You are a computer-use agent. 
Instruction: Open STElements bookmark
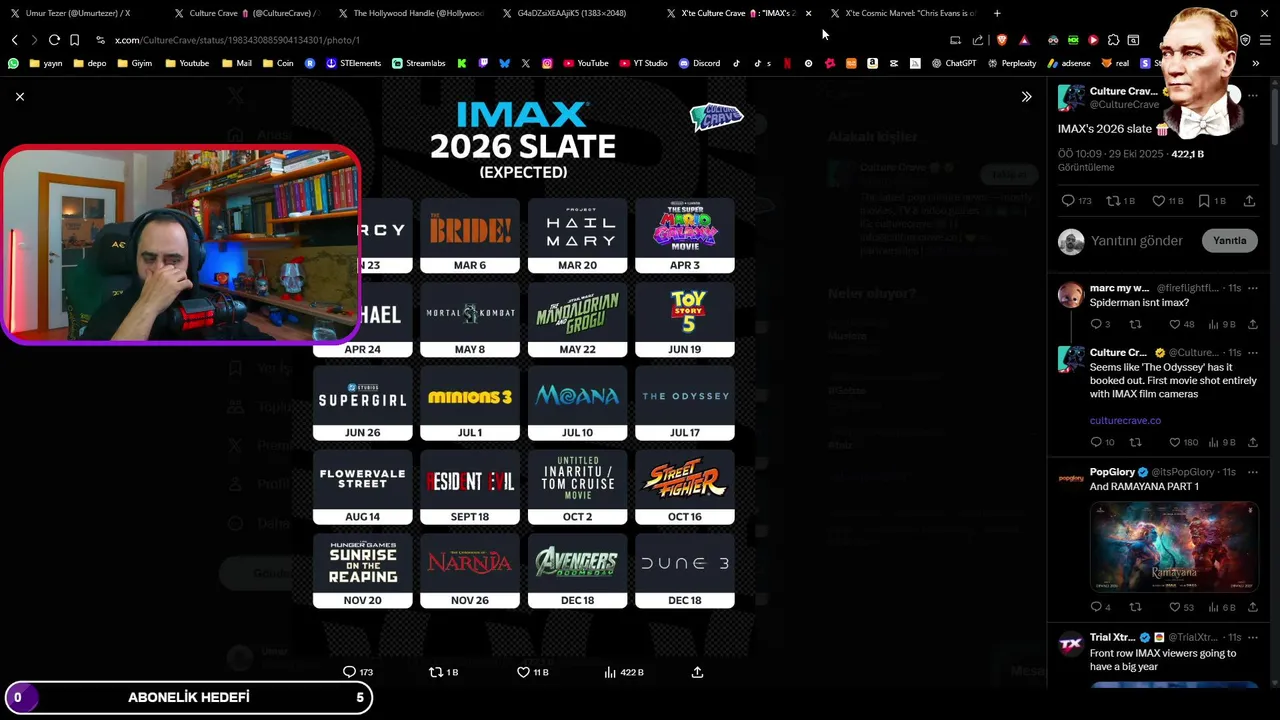point(354,63)
